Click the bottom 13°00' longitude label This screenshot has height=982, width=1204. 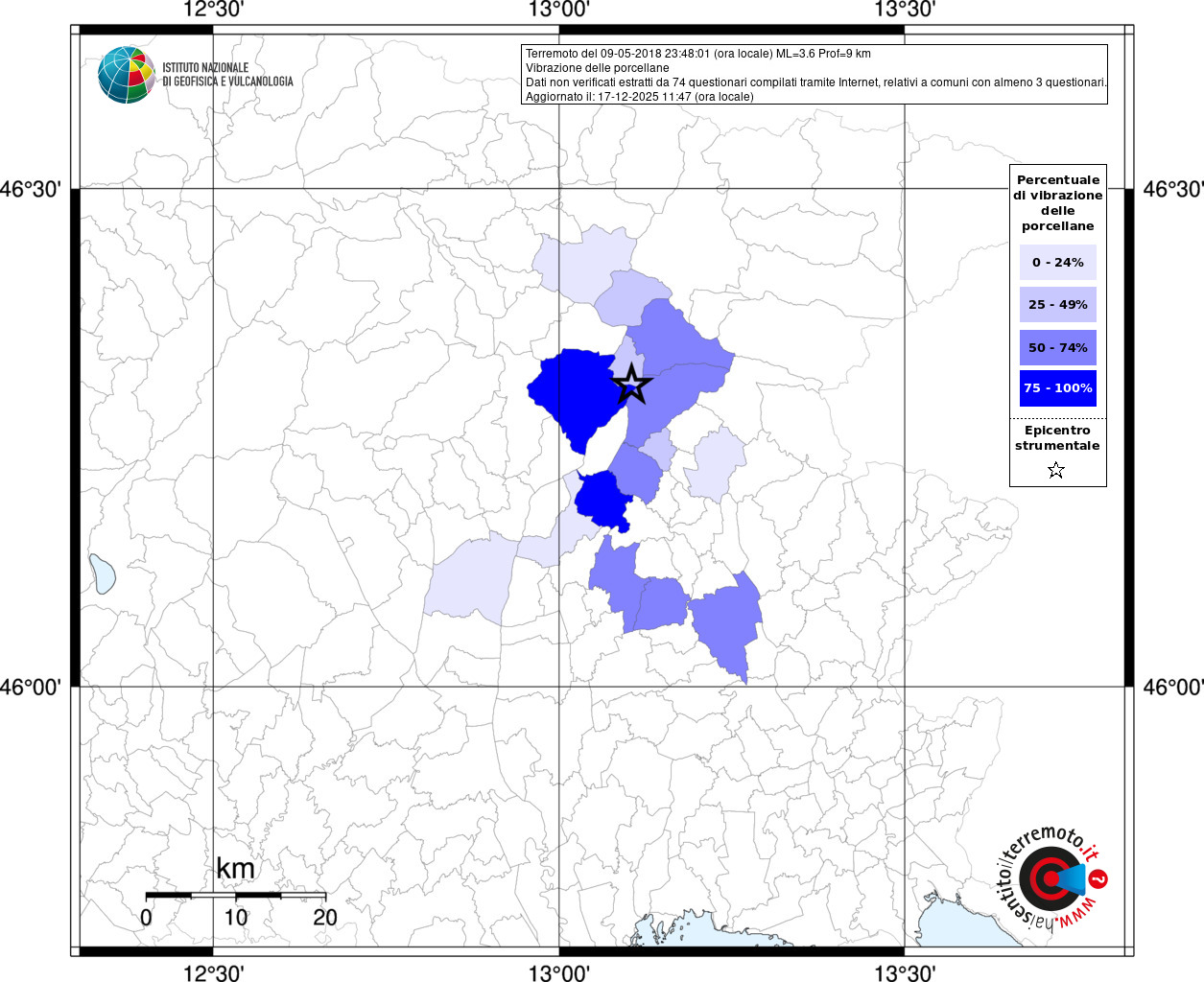(x=559, y=972)
